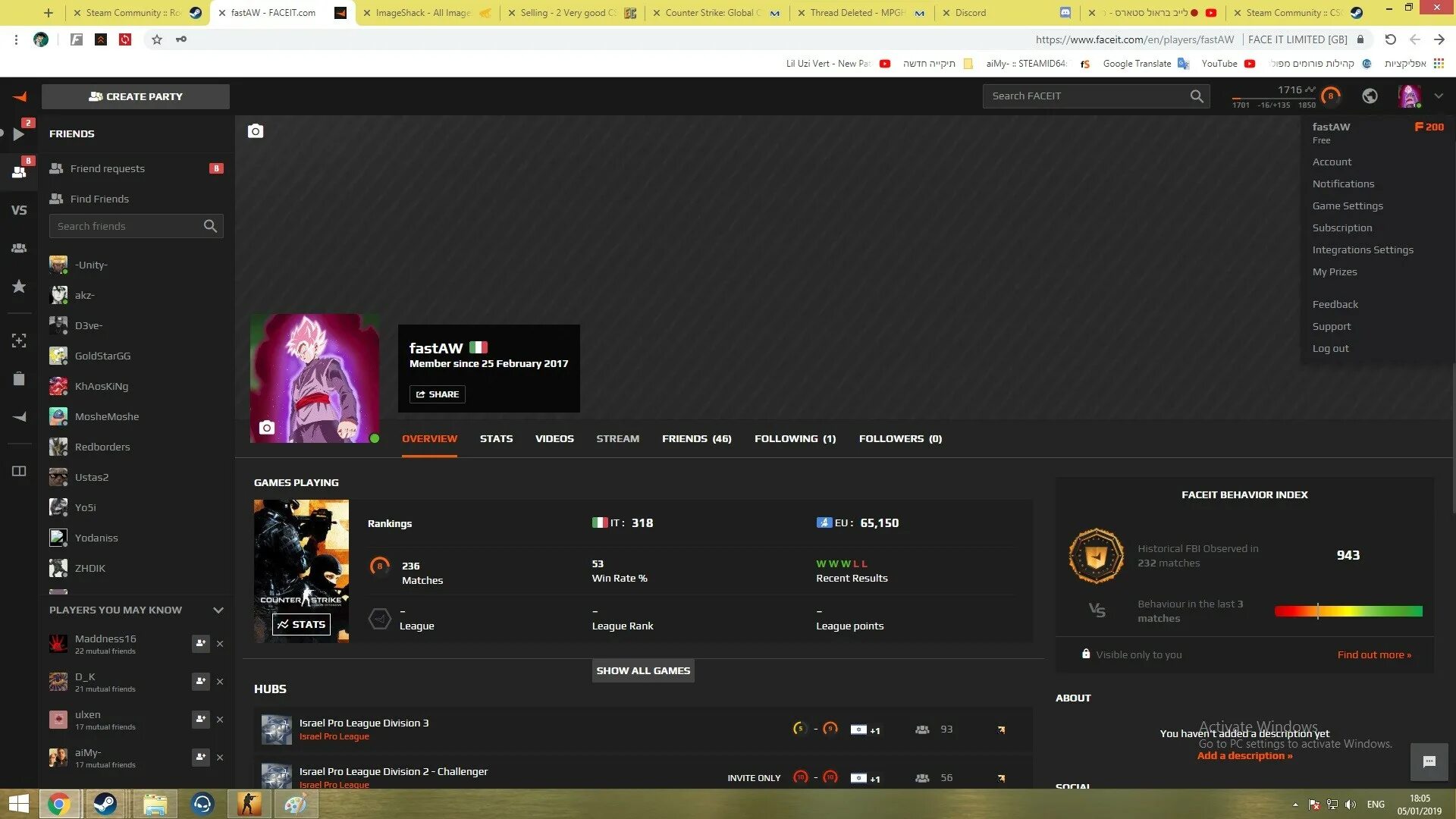Image resolution: width=1456 pixels, height=819 pixels.
Task: Click the friends search magnifier icon
Action: 210,226
